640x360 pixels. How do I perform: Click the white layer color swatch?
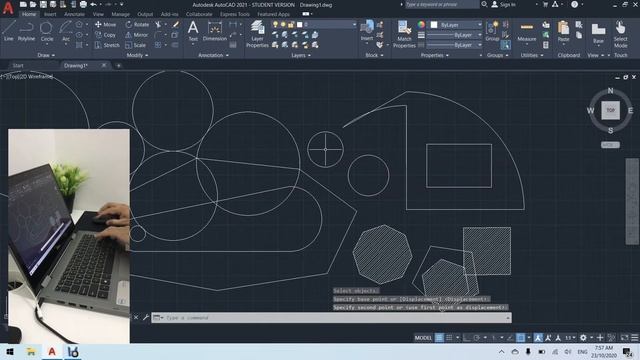pyautogui.click(x=300, y=24)
